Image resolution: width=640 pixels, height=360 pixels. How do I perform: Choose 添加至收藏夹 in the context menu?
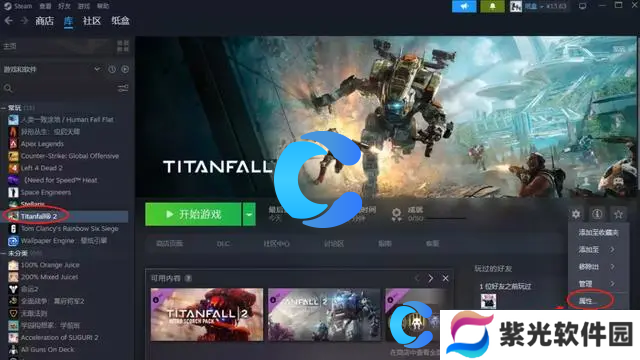pos(598,232)
